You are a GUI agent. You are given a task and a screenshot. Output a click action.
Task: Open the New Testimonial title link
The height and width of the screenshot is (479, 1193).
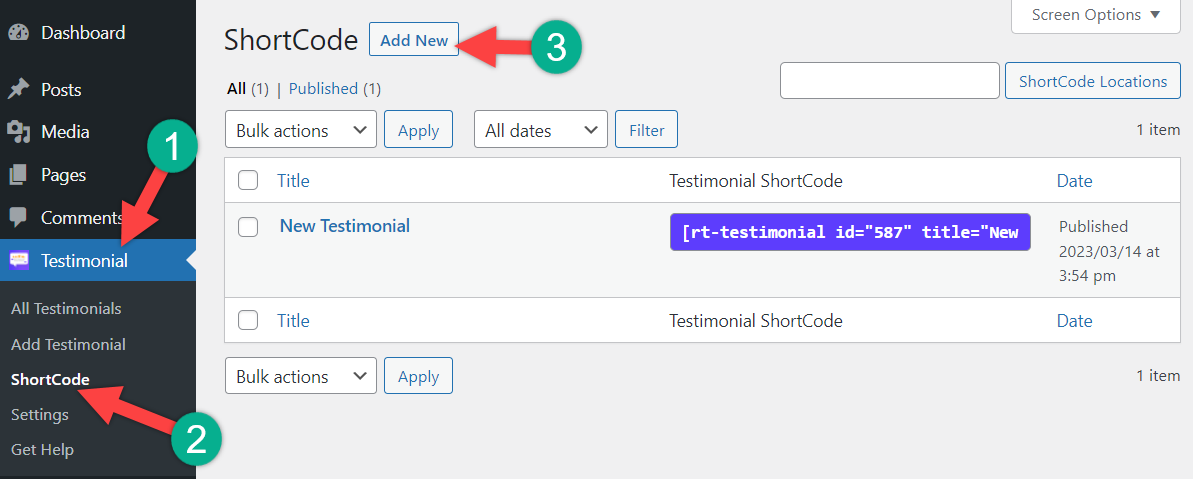click(345, 226)
